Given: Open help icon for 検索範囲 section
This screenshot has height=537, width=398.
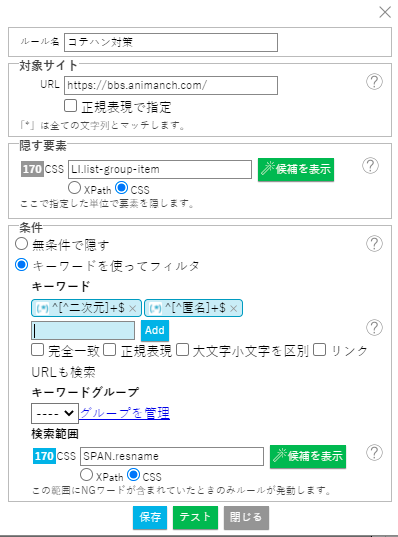Looking at the screenshot, I should [374, 453].
